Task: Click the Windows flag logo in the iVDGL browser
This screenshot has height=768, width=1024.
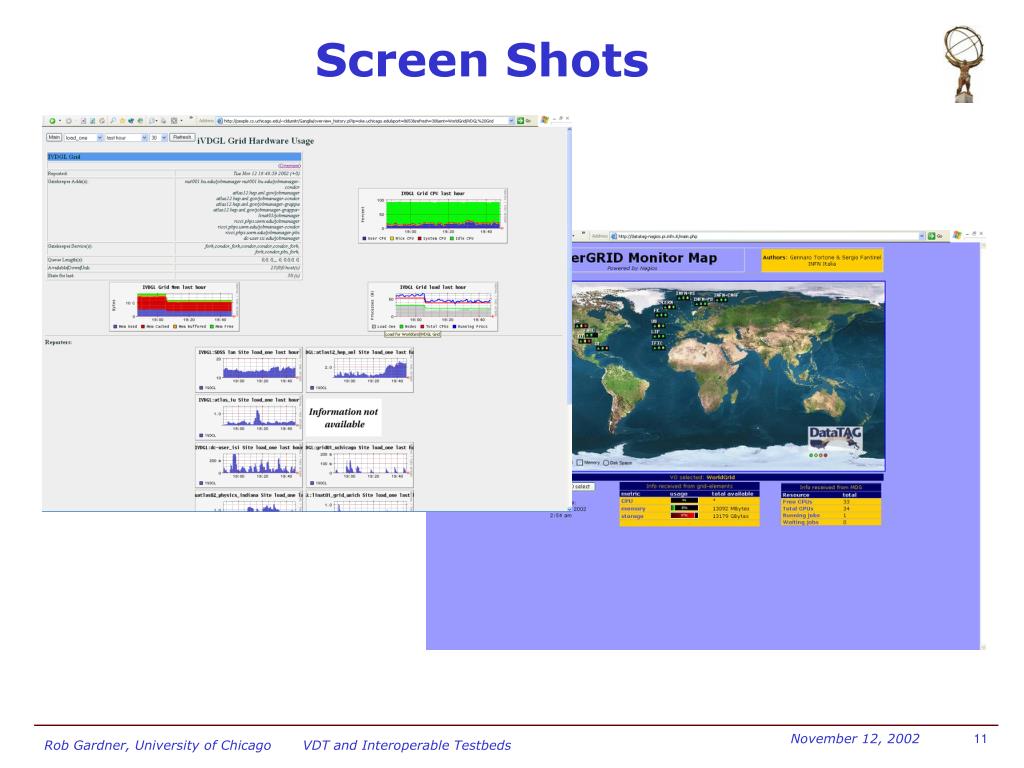Action: (x=544, y=120)
